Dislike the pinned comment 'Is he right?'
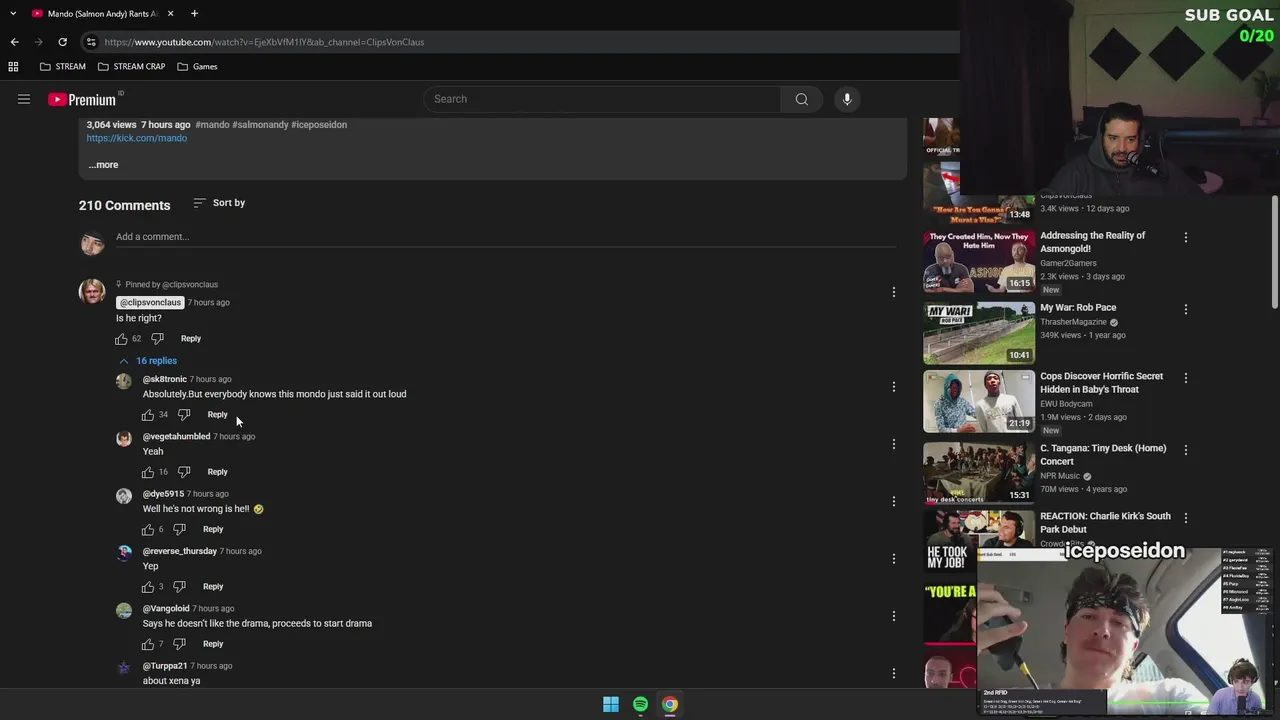The height and width of the screenshot is (720, 1280). tap(157, 339)
